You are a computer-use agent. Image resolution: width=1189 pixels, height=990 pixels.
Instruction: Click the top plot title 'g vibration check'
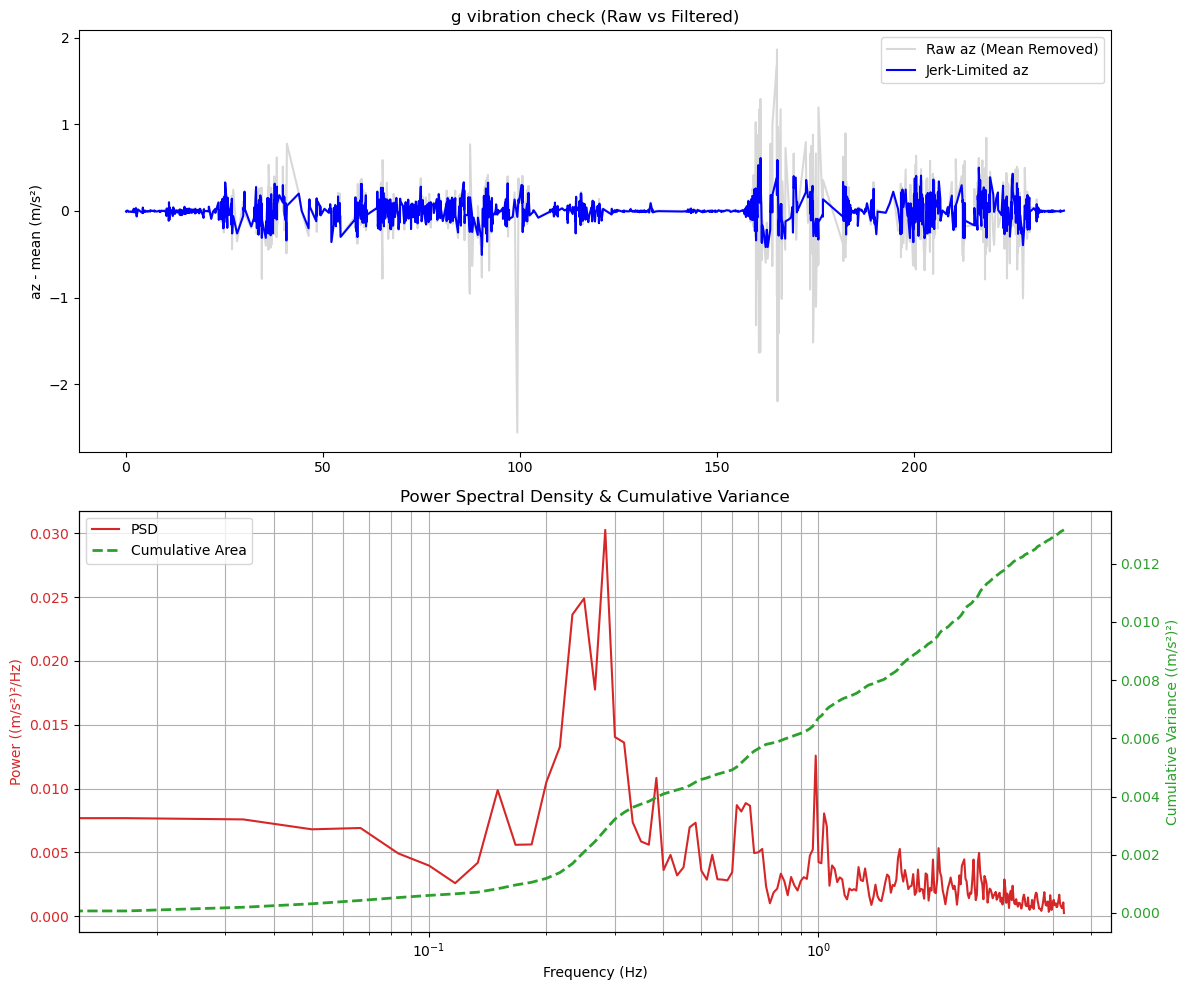(594, 16)
